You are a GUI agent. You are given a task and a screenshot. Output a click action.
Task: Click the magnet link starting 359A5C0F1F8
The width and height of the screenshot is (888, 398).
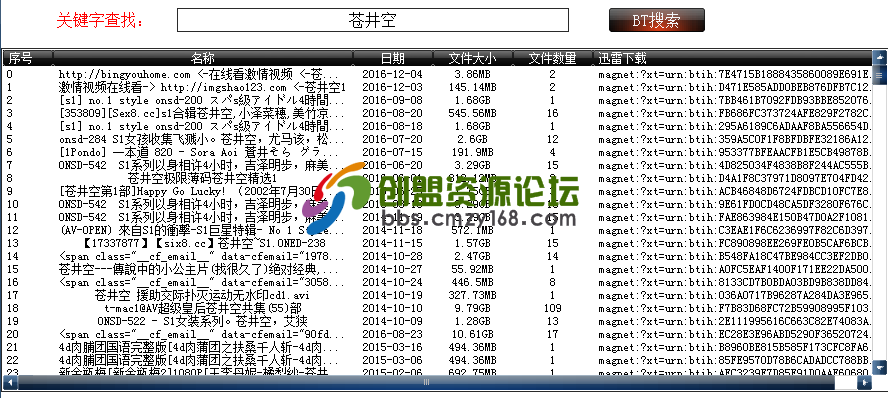click(734, 139)
